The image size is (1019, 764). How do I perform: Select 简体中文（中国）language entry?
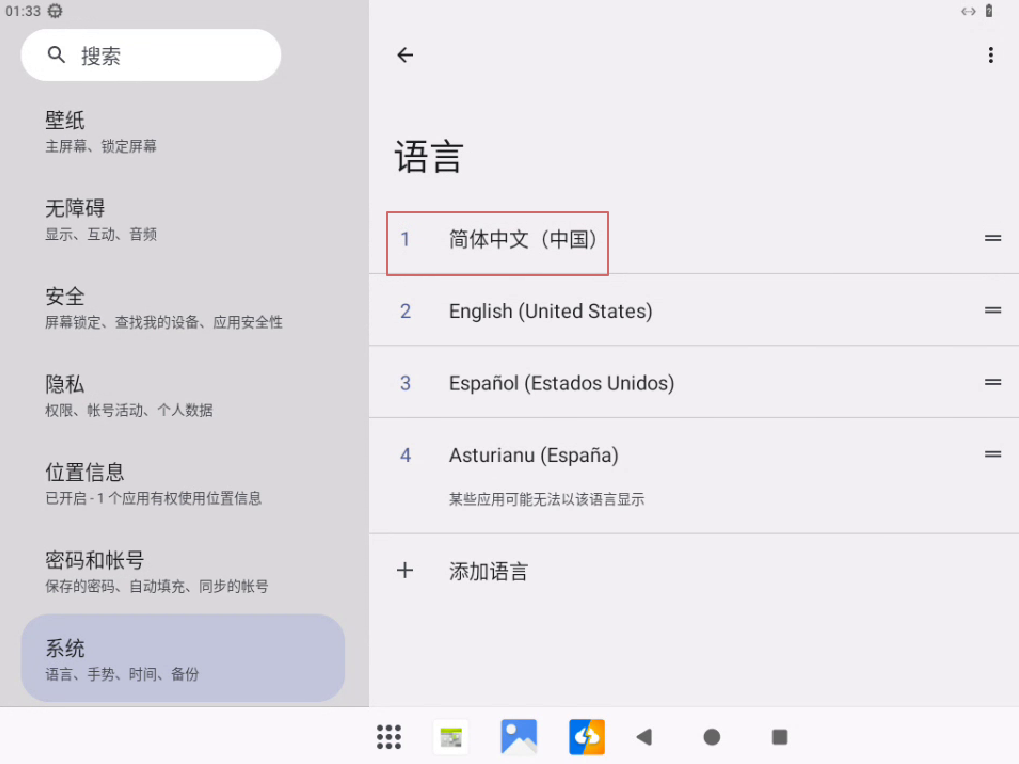[522, 240]
